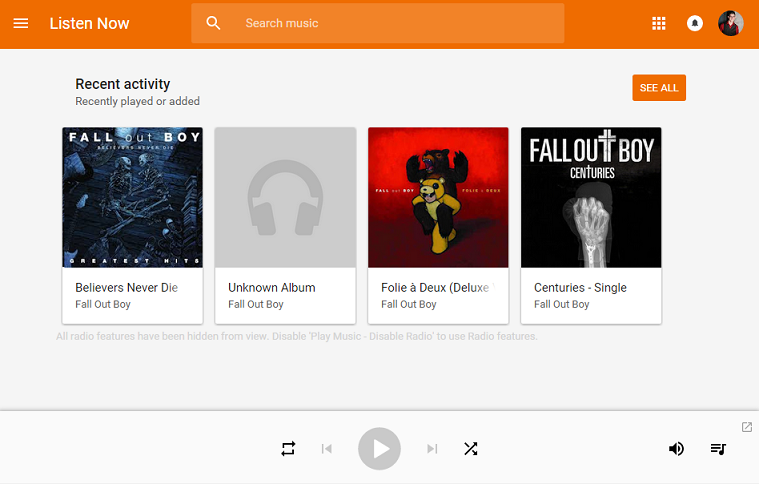Screen dimensions: 759x484
Task: Open the notifications bell
Action: click(x=695, y=23)
